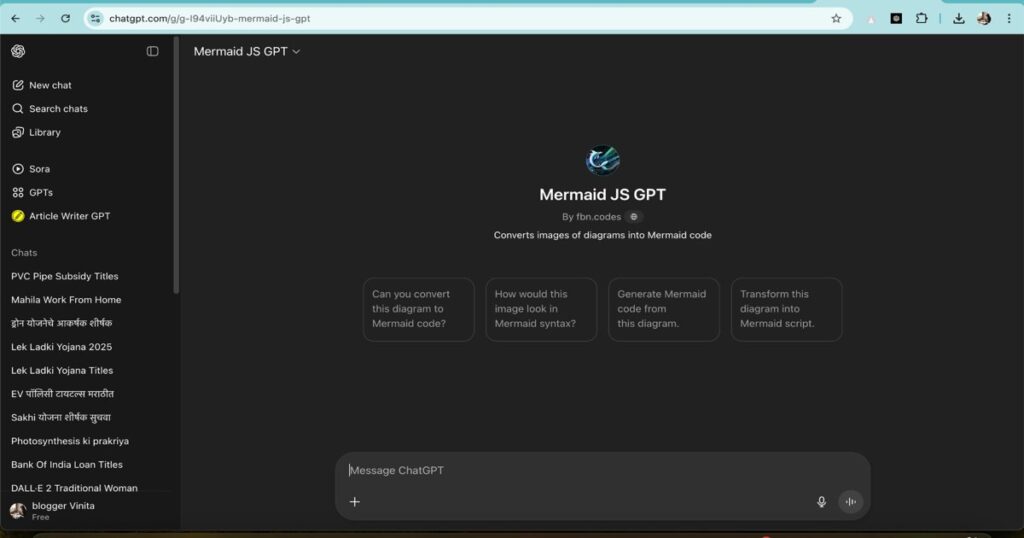This screenshot has height=538, width=1024.
Task: Open the browser extensions puzzle icon
Action: tap(921, 18)
